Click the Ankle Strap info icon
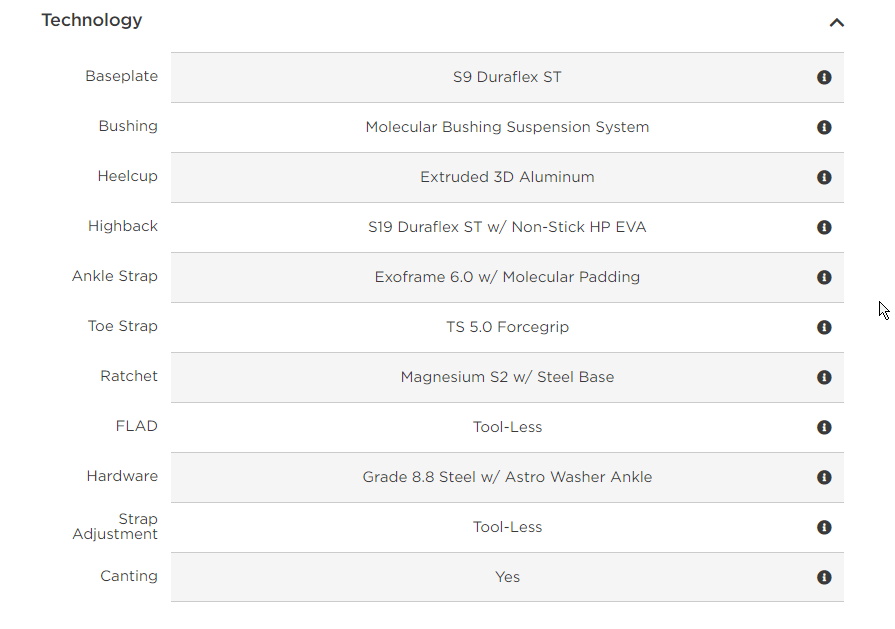Image resolution: width=895 pixels, height=629 pixels. coord(824,277)
